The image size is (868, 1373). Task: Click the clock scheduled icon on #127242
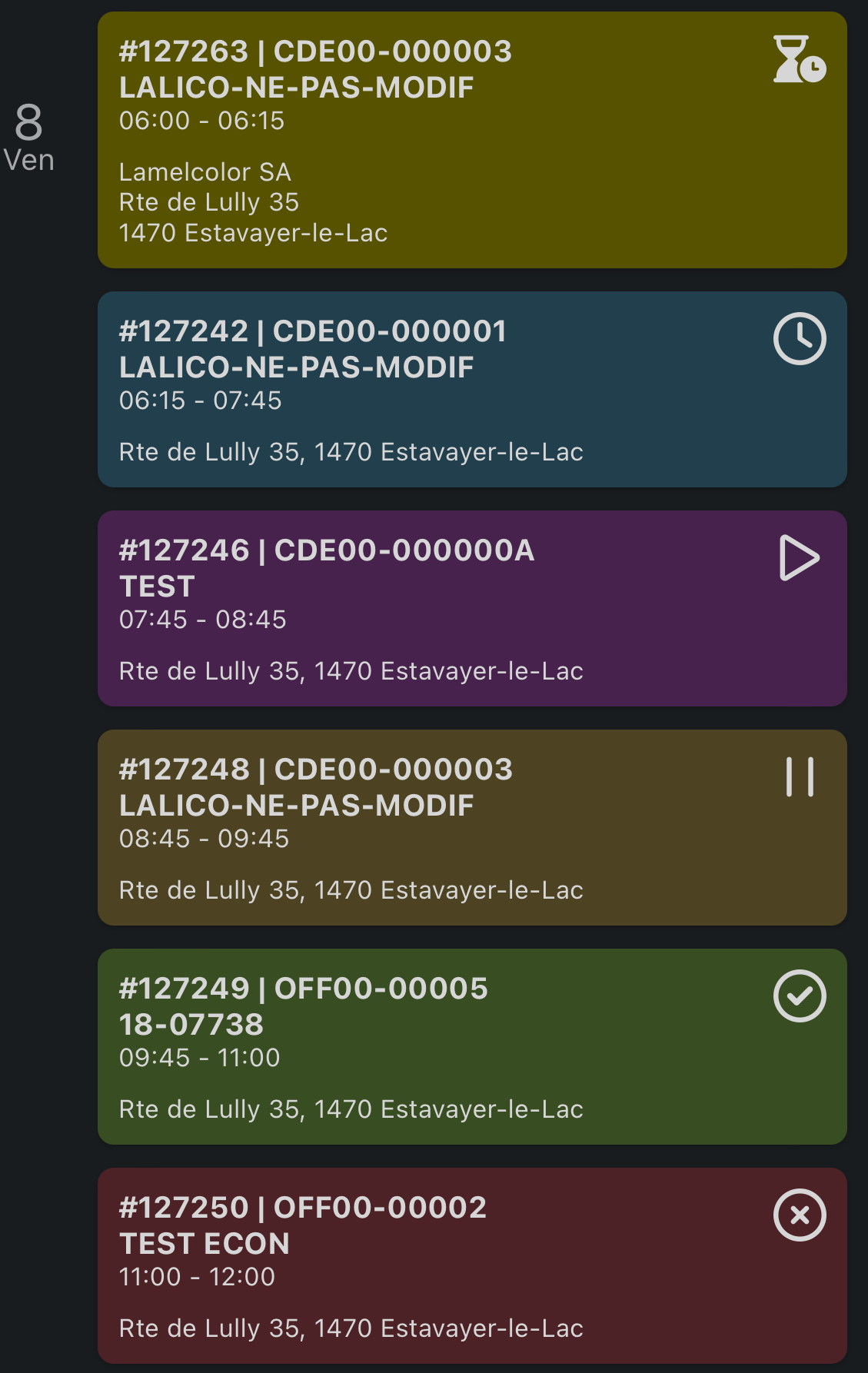click(x=800, y=338)
